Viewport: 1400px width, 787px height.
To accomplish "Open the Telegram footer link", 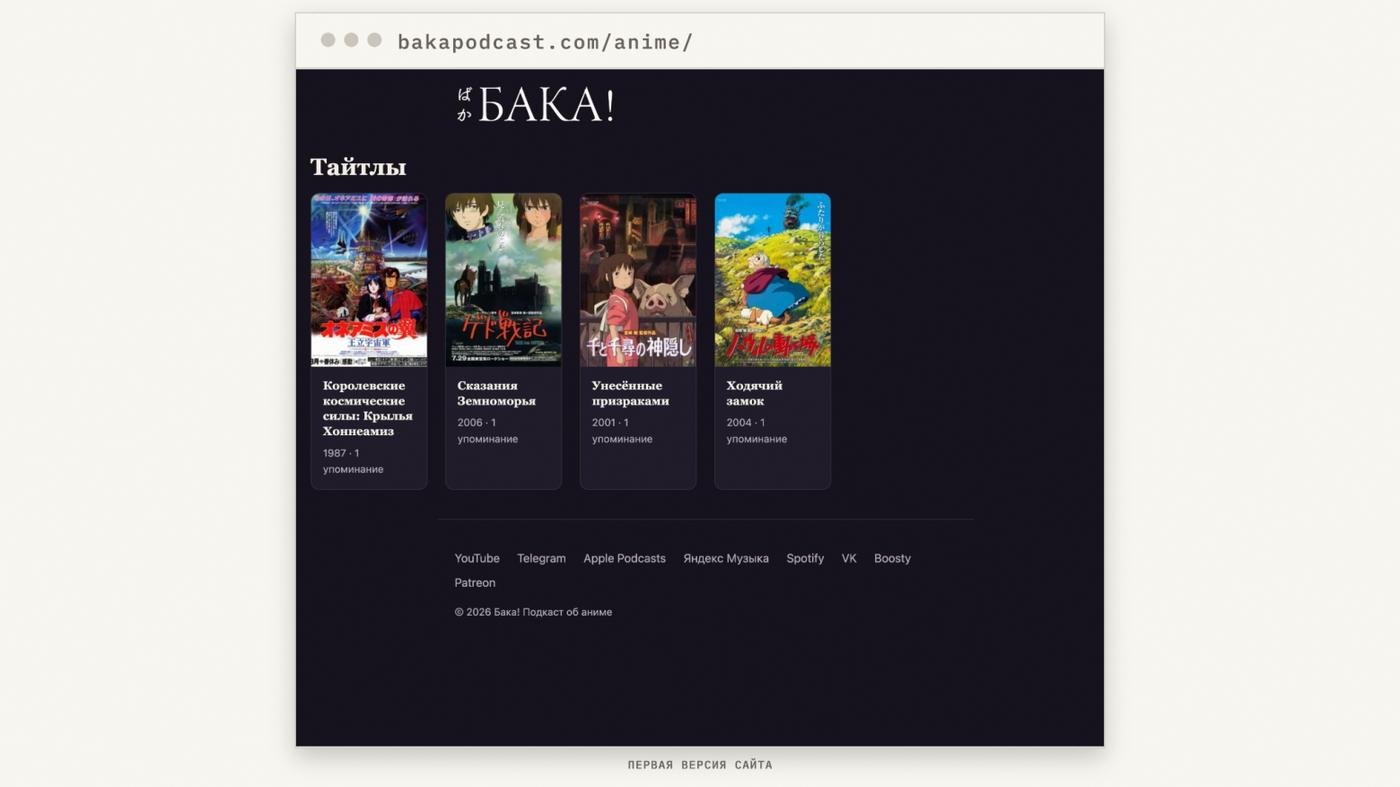I will 541,558.
